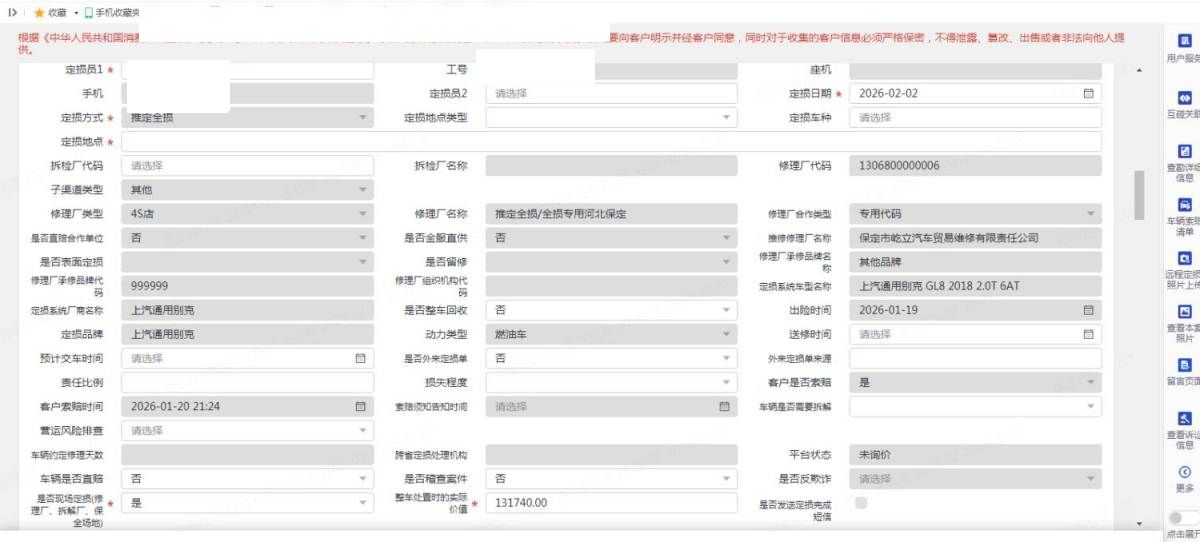
Task: Open 手机收藏夹 bookmarks folder
Action: click(x=111, y=13)
